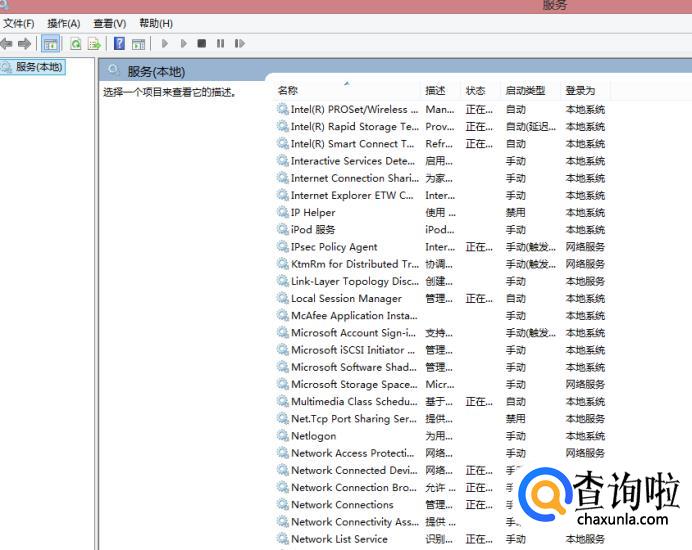Toggle the show/hide console tree icon

pyautogui.click(x=50, y=44)
